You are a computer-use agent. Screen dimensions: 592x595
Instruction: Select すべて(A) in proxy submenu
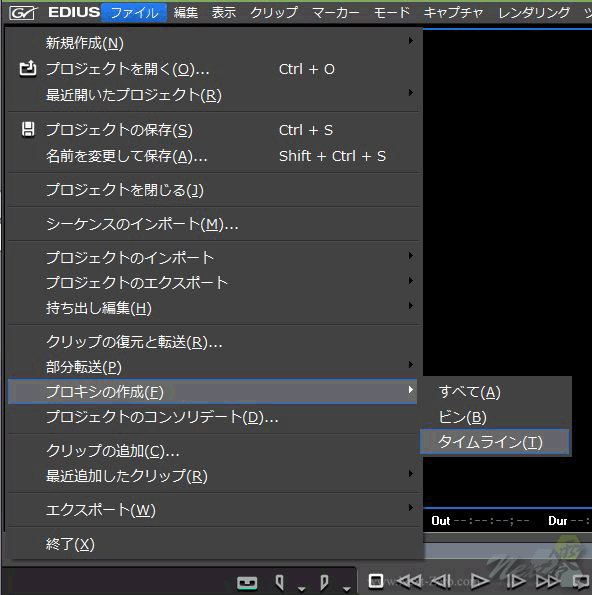495,392
